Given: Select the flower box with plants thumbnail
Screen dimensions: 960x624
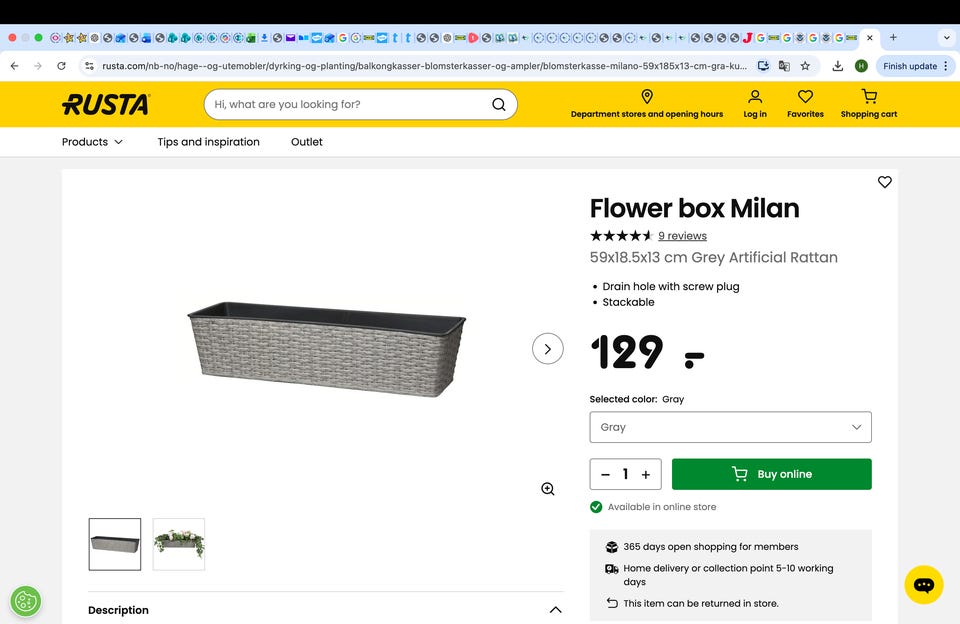Looking at the screenshot, I should pyautogui.click(x=179, y=544).
